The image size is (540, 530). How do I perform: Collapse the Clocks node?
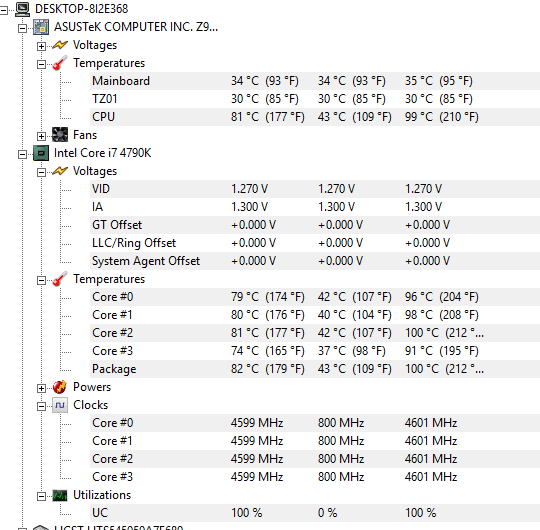[41, 407]
